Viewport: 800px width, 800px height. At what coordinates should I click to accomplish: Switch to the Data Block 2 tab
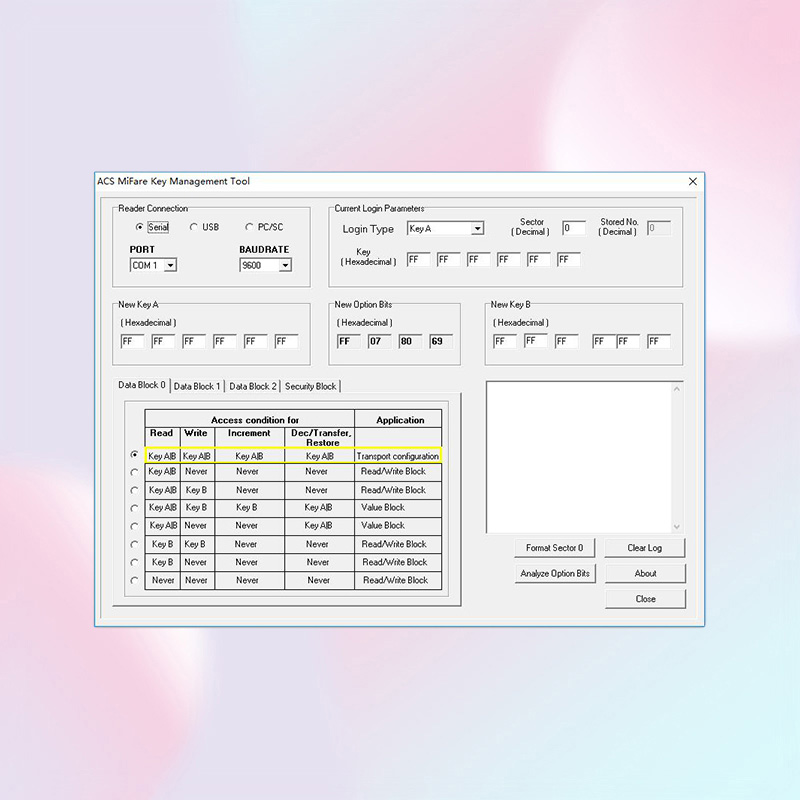pyautogui.click(x=253, y=387)
